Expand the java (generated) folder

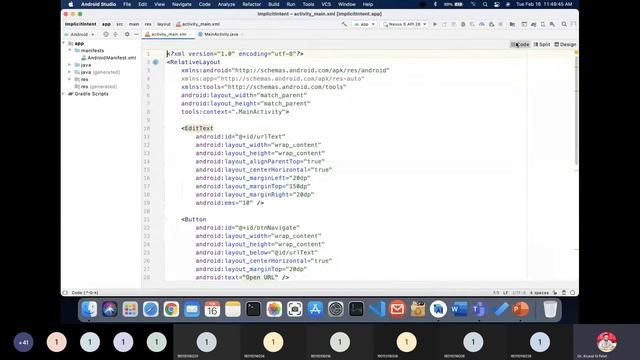click(70, 72)
